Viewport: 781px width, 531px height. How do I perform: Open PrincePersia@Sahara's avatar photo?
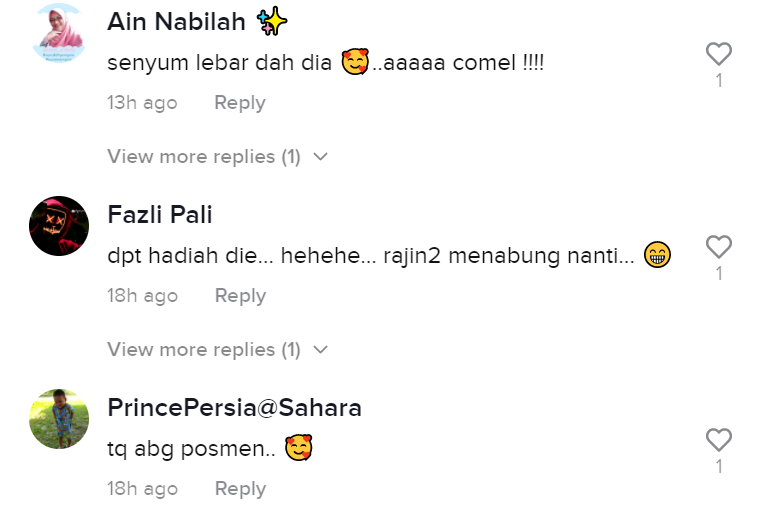pos(59,419)
